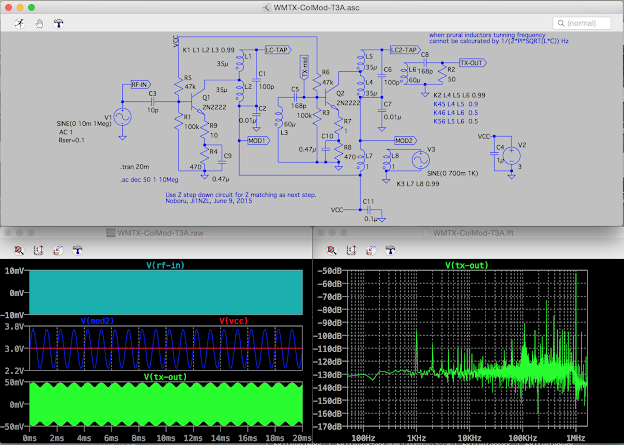Click the WMTX-ColMod-T3A.fft window title
The height and width of the screenshot is (445, 624).
pos(473,233)
